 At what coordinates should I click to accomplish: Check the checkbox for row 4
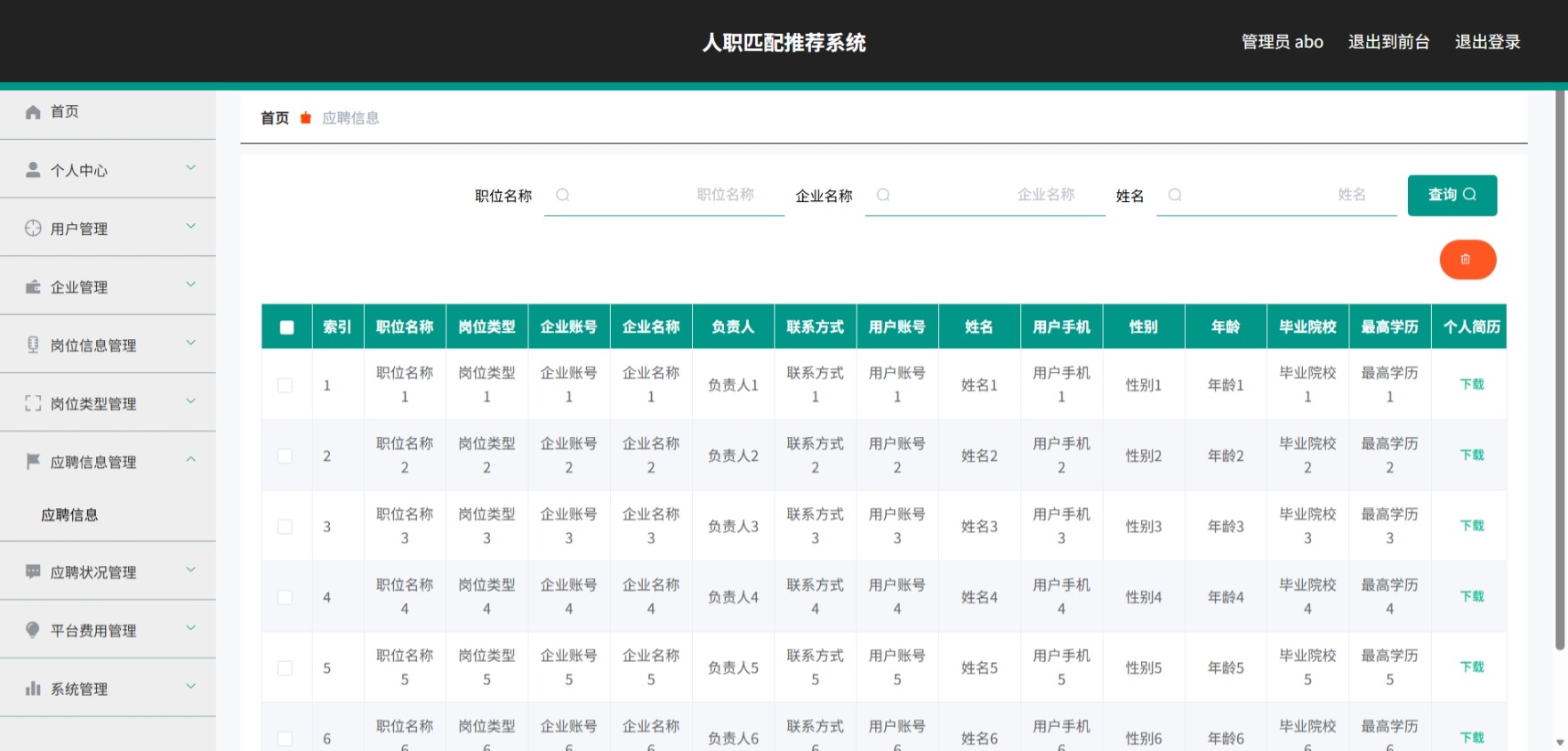coord(285,597)
